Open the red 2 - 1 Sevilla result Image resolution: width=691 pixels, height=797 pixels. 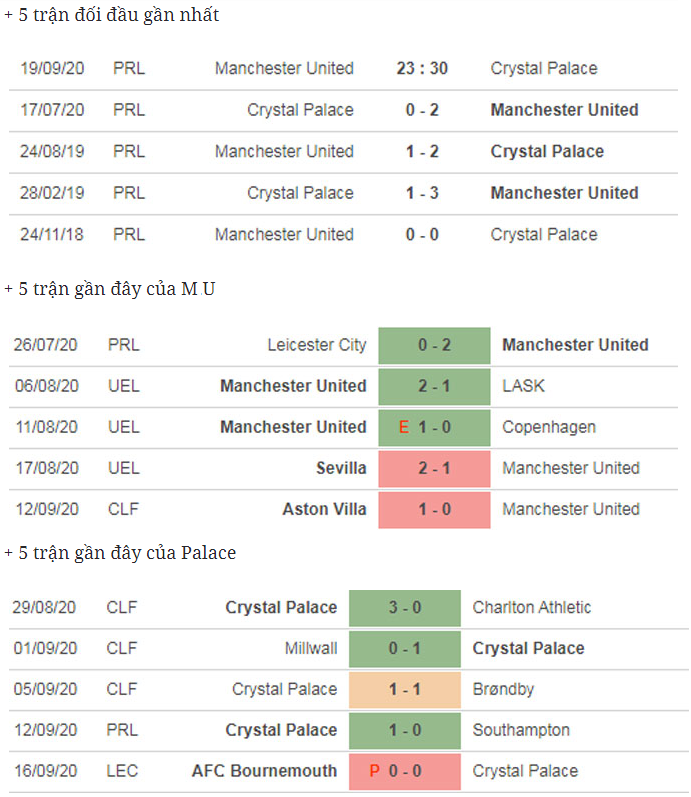pyautogui.click(x=434, y=468)
